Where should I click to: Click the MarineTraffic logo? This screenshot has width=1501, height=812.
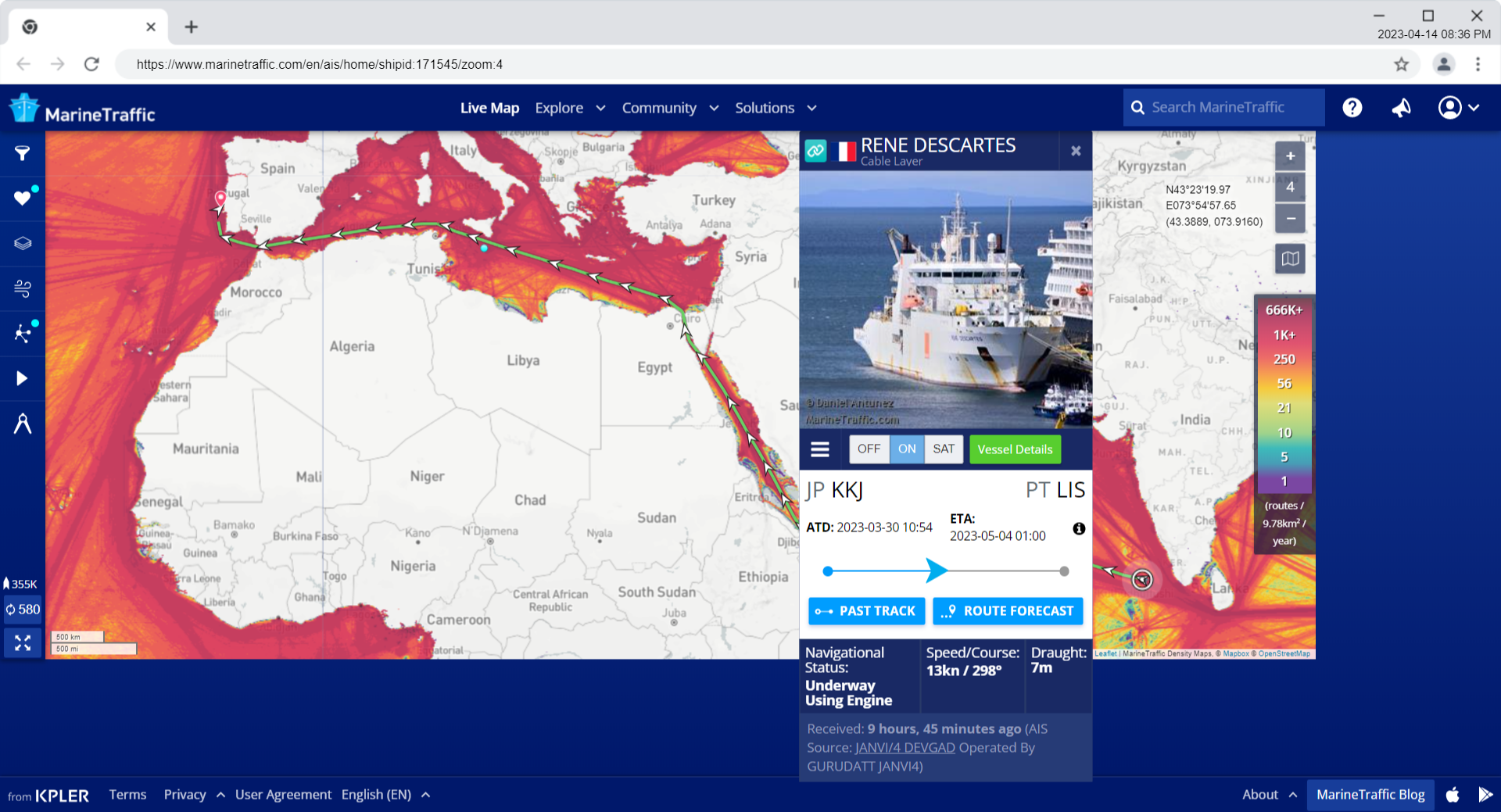click(x=81, y=109)
